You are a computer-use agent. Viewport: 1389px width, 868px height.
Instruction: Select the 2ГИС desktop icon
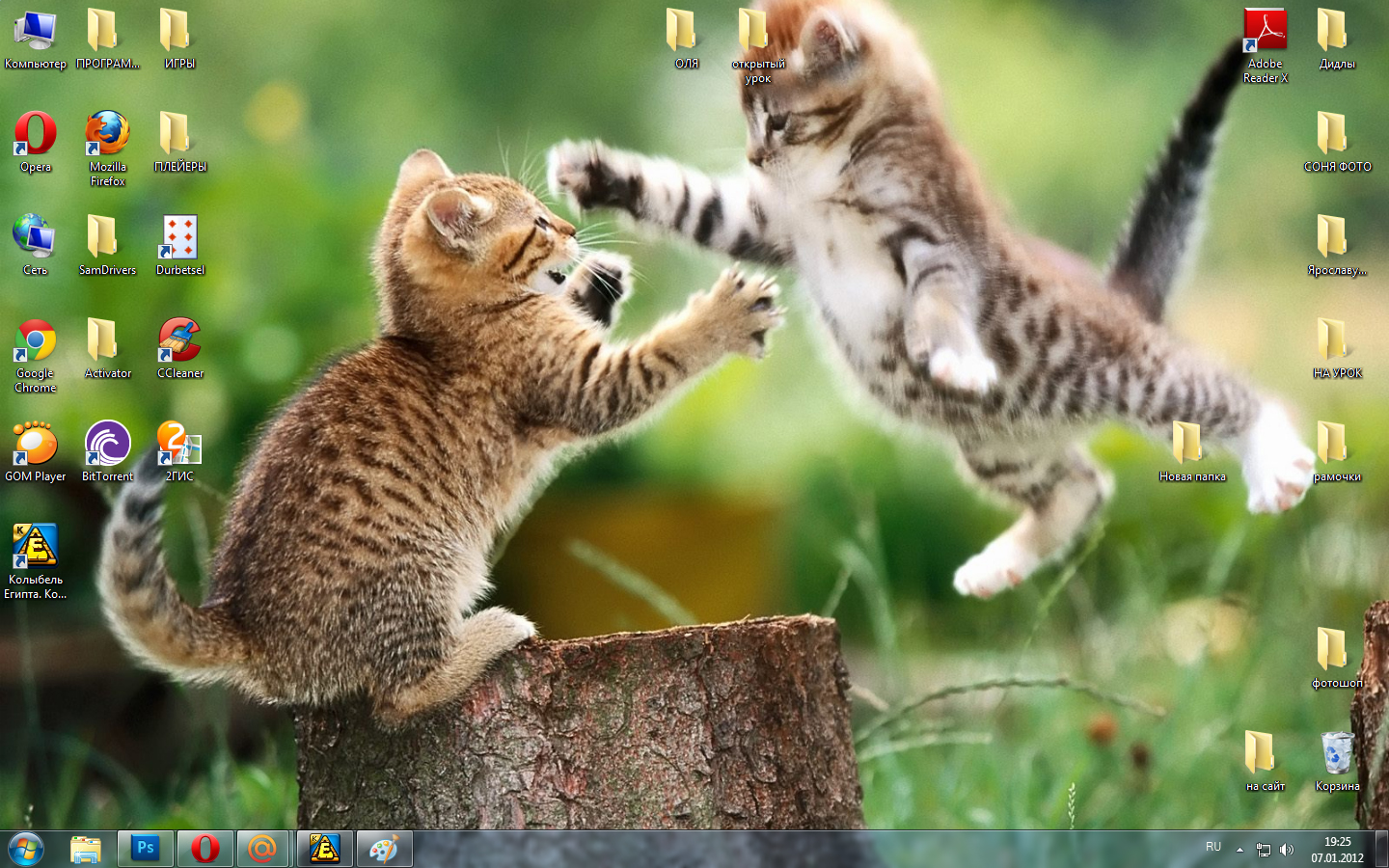click(x=179, y=445)
